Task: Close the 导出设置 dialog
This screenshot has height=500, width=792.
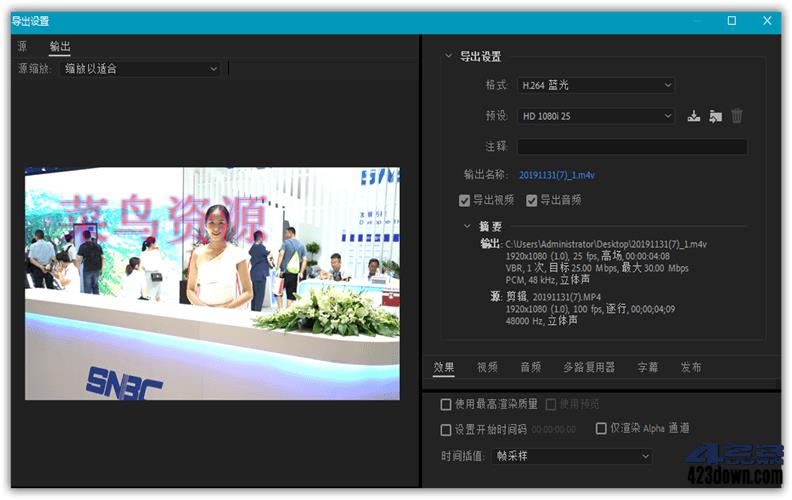Action: pos(767,20)
